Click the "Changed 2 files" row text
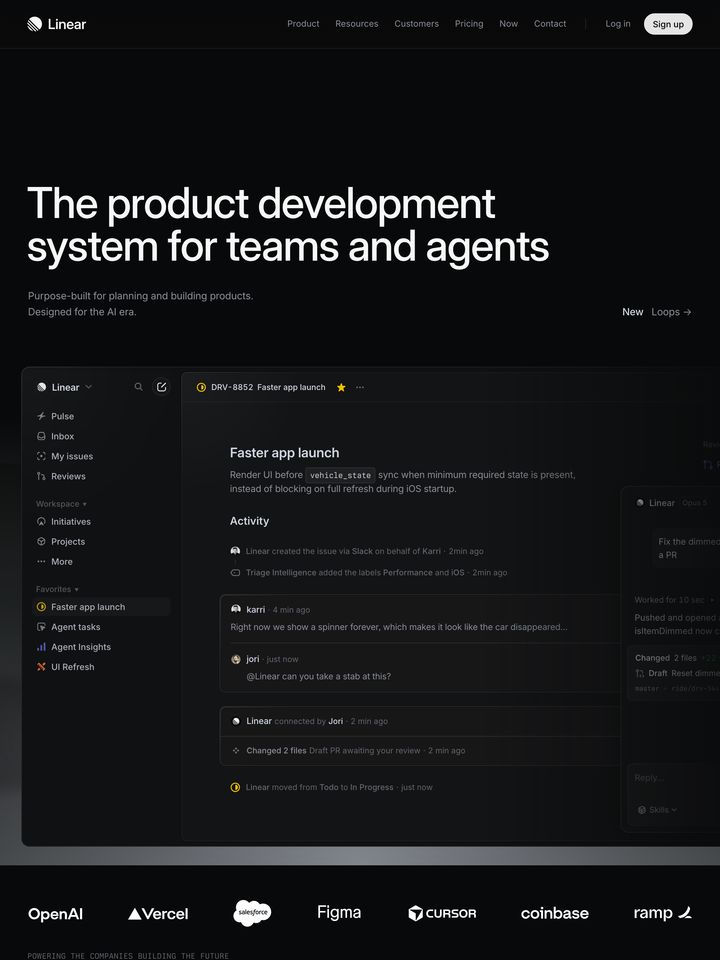 pyautogui.click(x=276, y=751)
